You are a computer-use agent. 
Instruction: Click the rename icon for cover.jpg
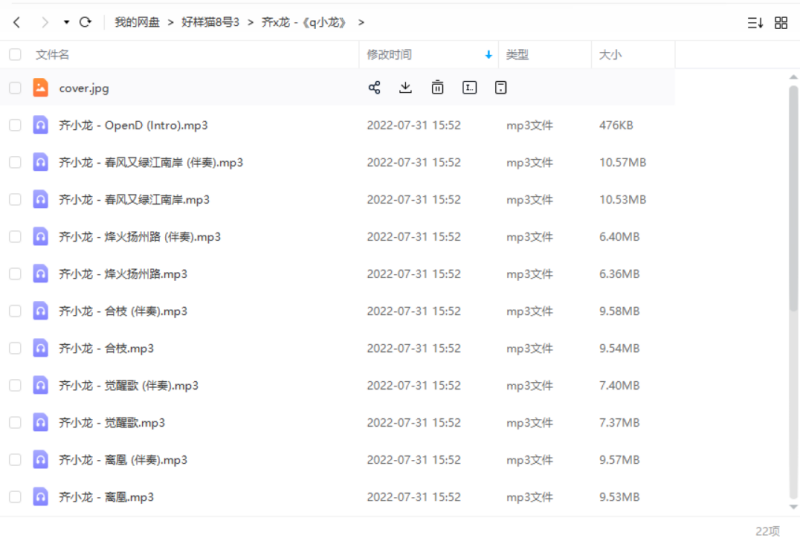point(469,88)
